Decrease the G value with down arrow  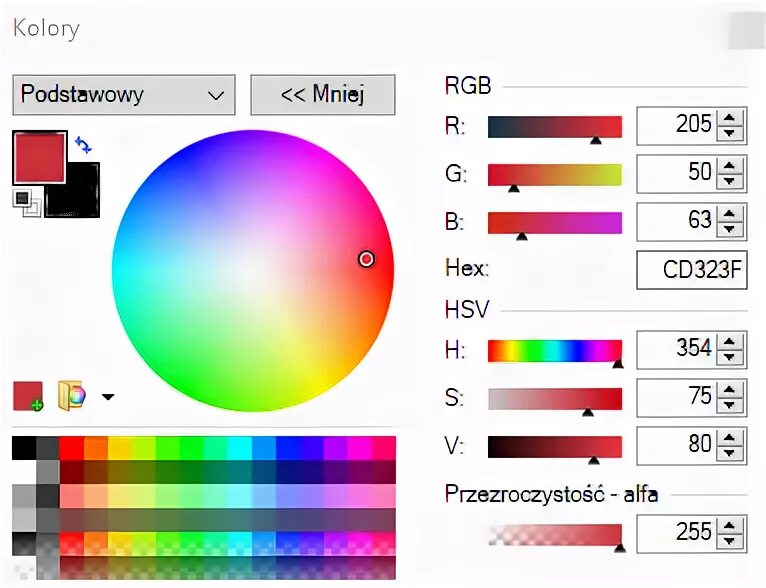[x=729, y=181]
